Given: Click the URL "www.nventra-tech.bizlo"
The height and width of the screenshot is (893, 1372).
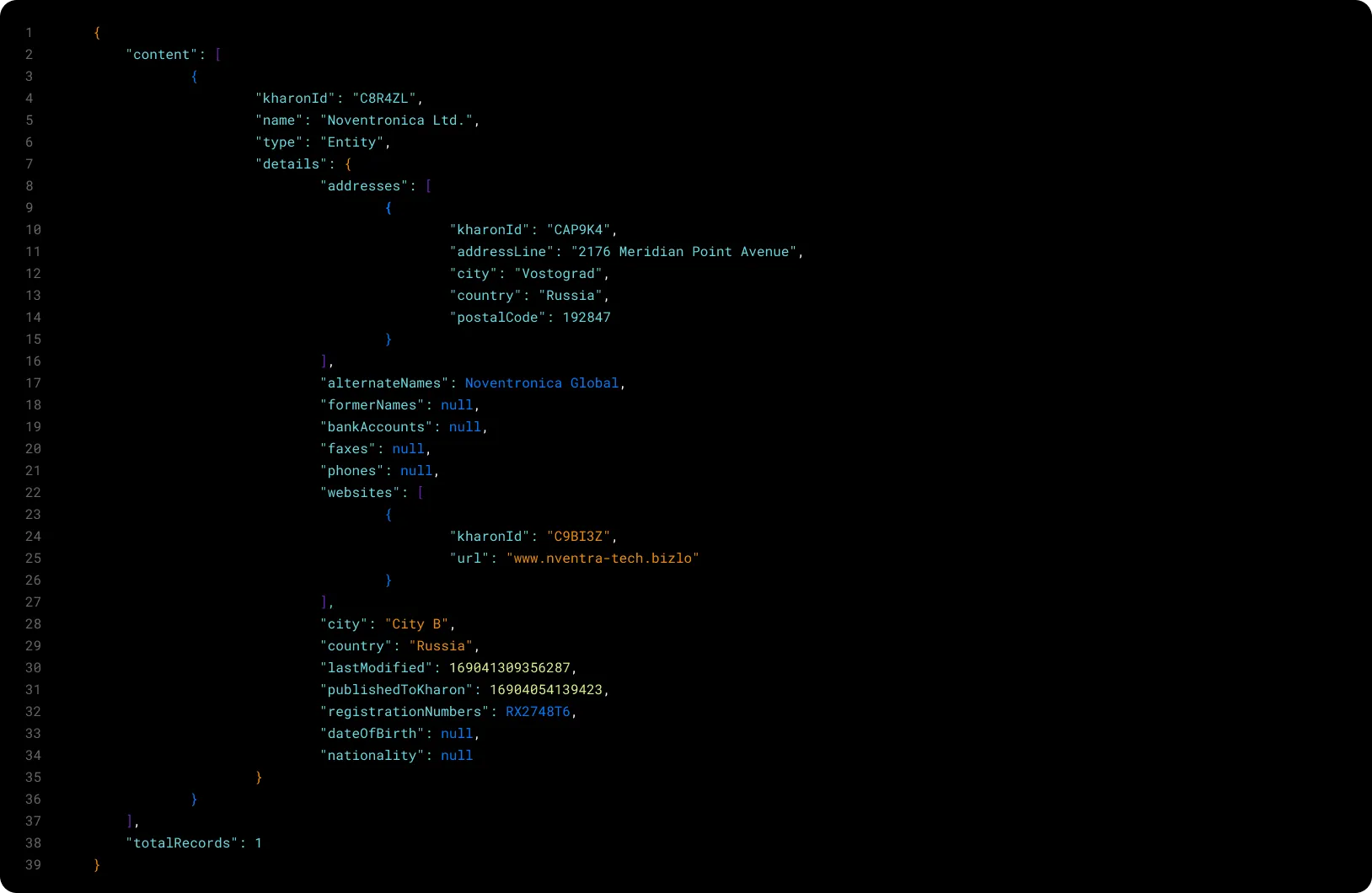Looking at the screenshot, I should [x=603, y=559].
